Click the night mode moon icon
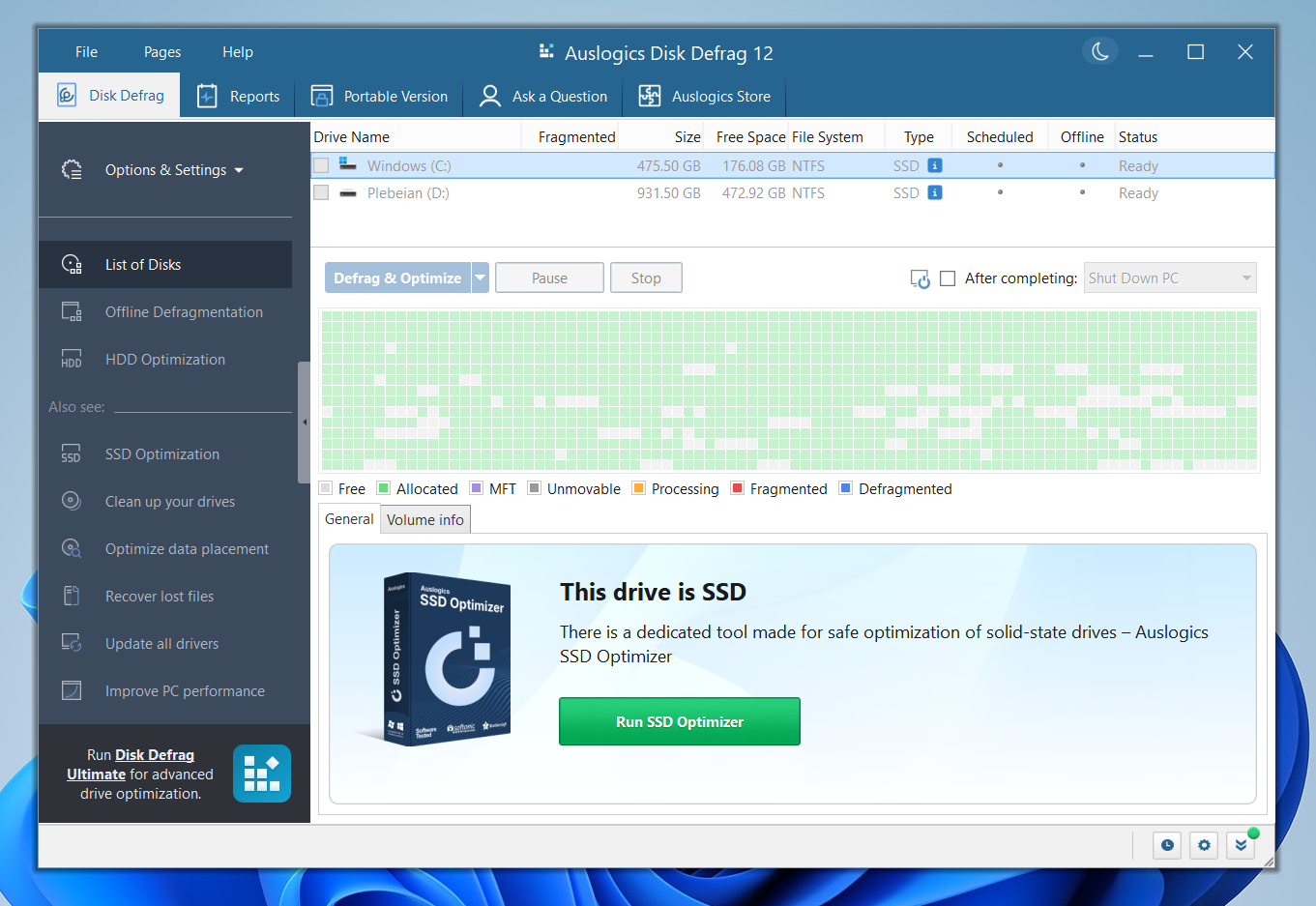 click(1100, 52)
